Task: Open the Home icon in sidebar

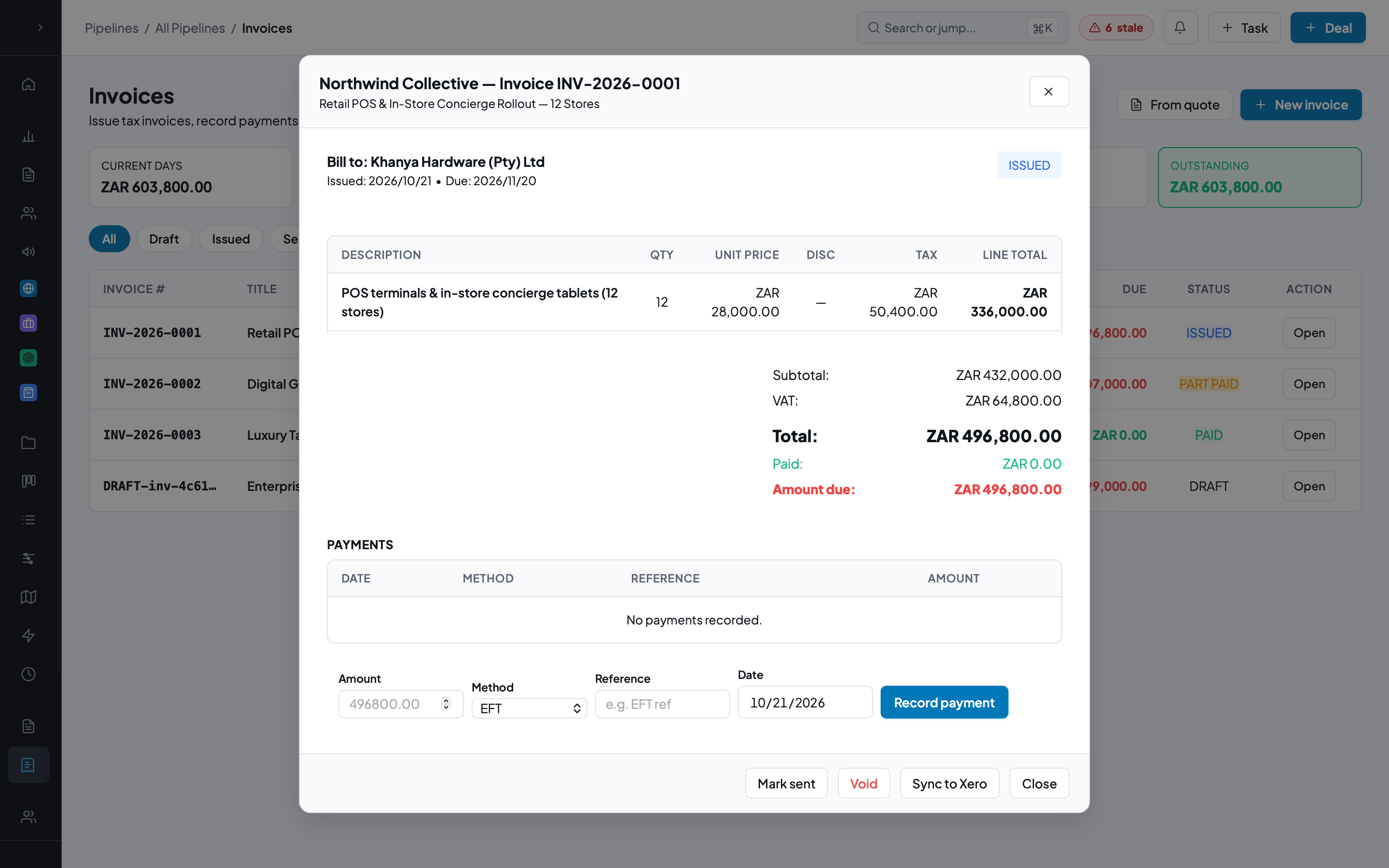Action: (x=28, y=84)
